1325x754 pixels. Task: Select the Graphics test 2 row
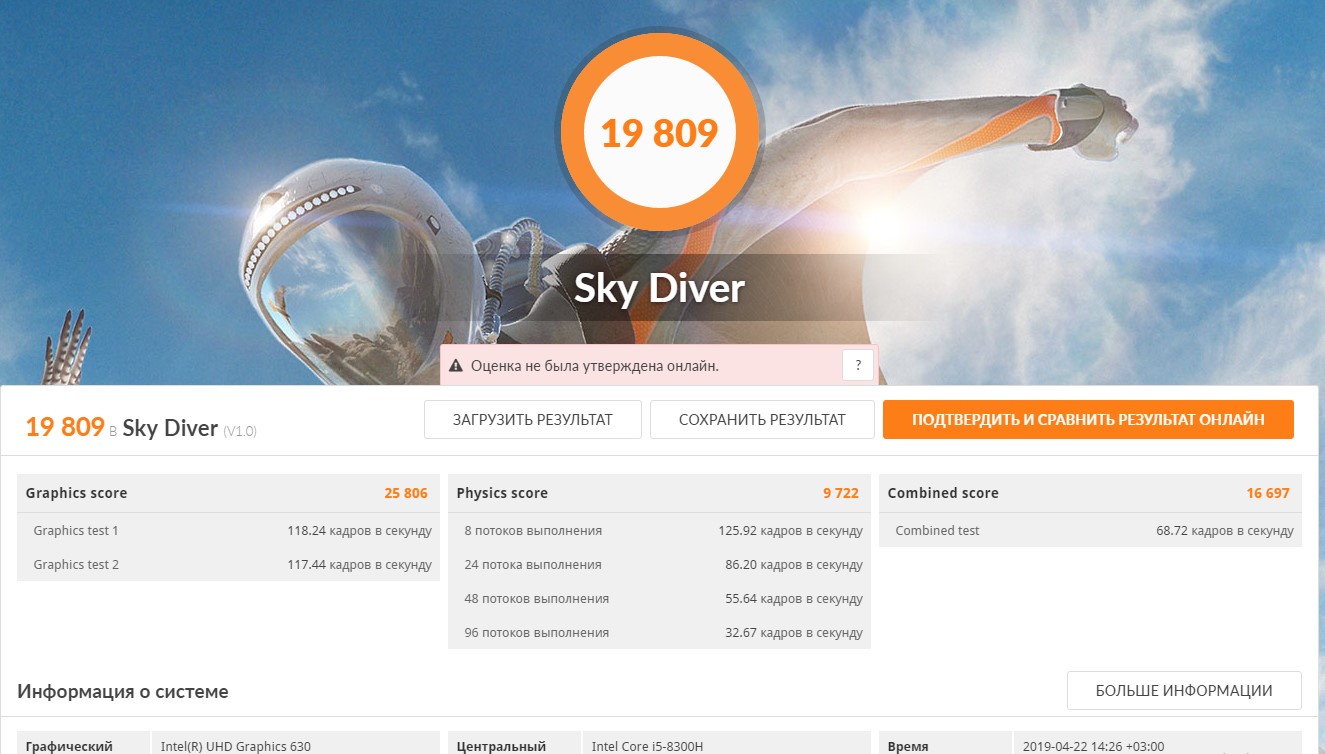(x=228, y=564)
